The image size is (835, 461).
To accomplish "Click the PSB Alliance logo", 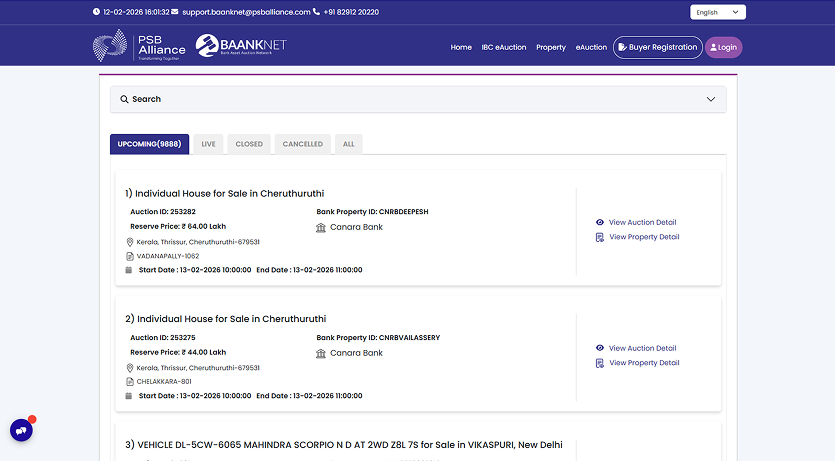I will [139, 46].
